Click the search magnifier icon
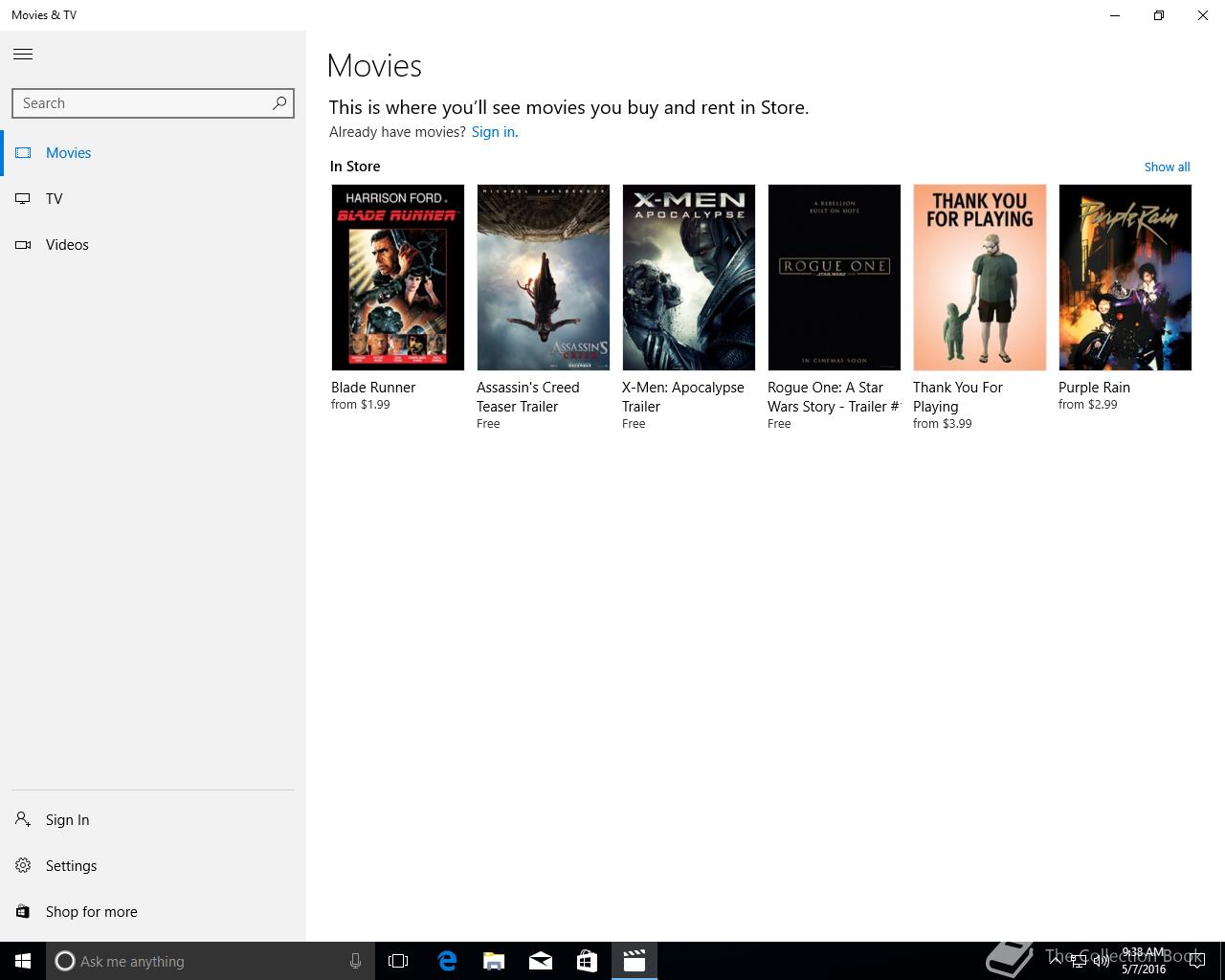Screen dimensions: 1225x980 coord(279,102)
